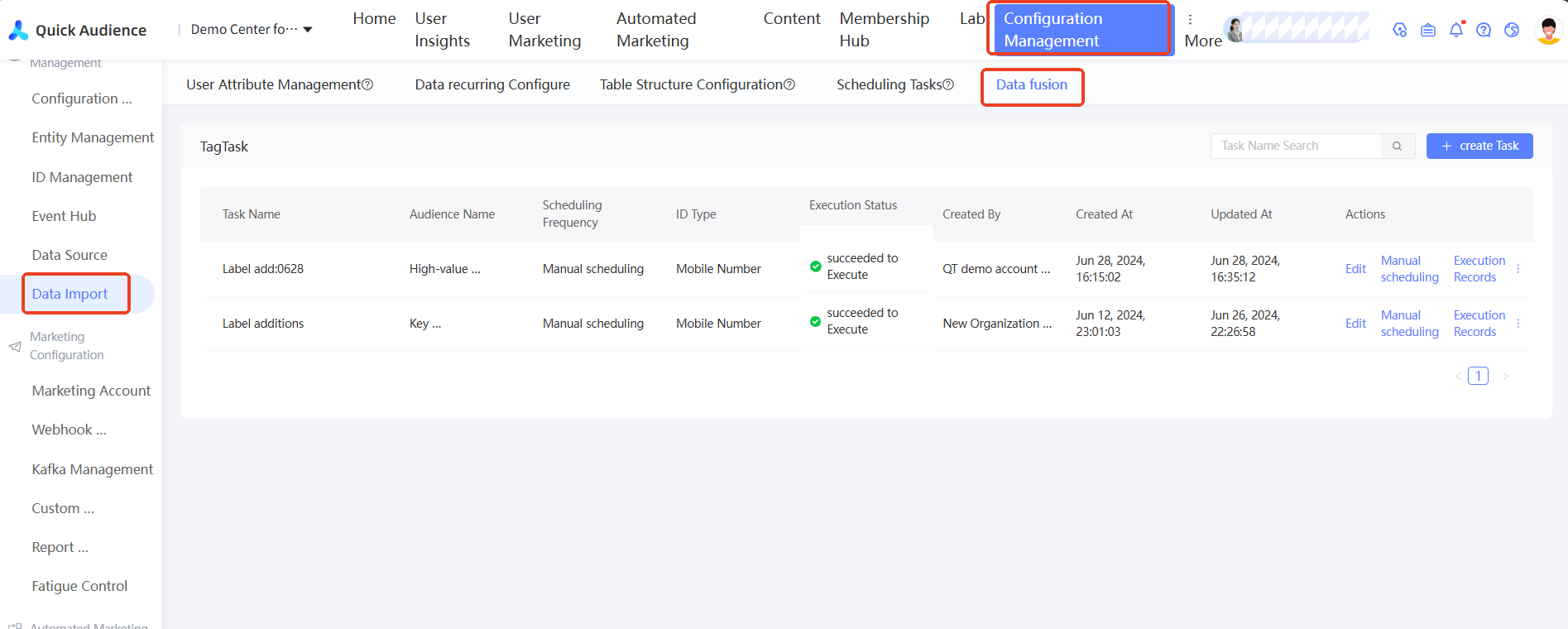
Task: Open the user avatar profile menu
Action: coord(1548,30)
